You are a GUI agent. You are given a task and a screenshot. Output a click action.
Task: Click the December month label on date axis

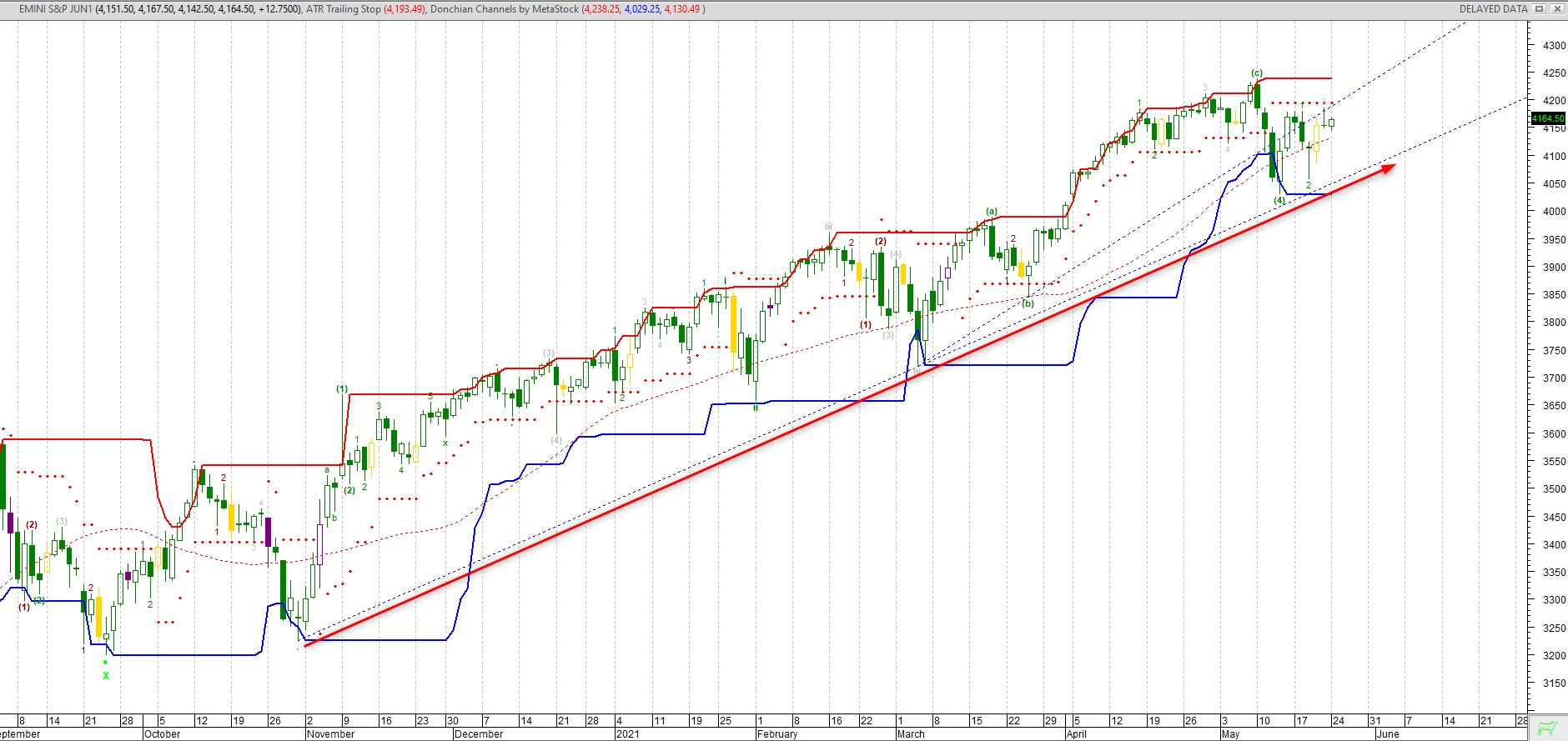click(479, 734)
